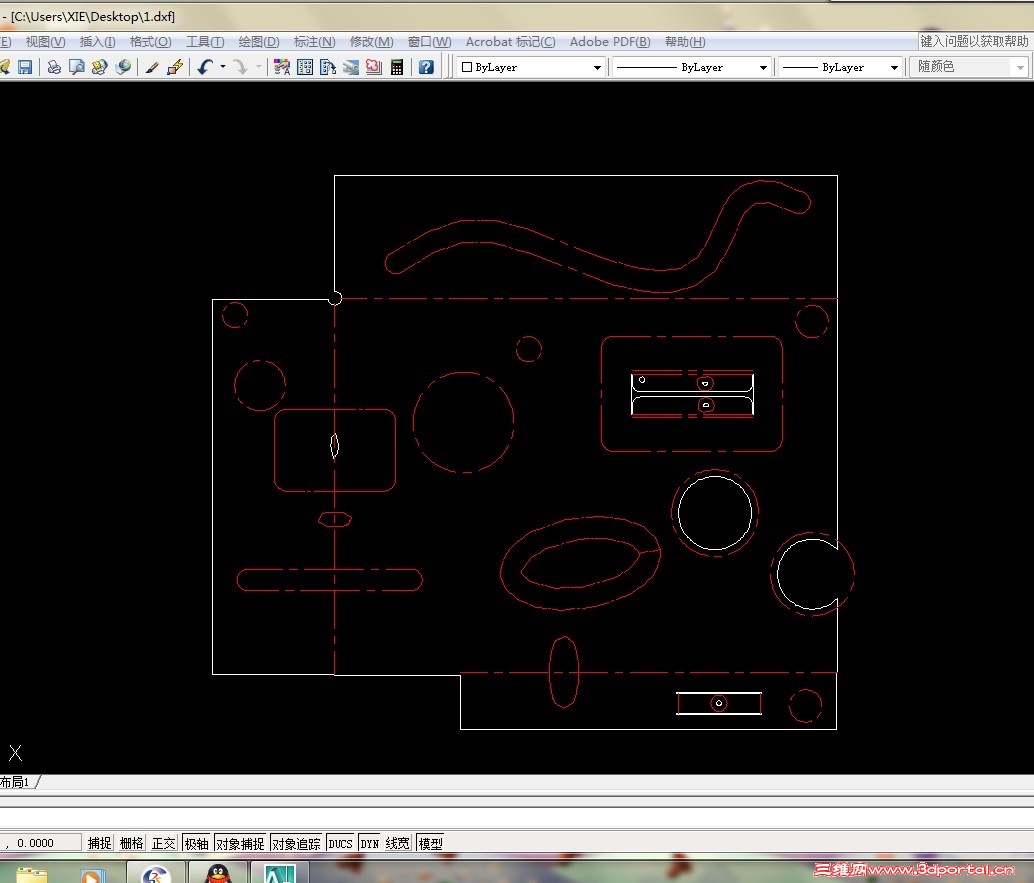Open the ByLayer lineweight dropdown
This screenshot has height=883, width=1034.
[x=894, y=67]
